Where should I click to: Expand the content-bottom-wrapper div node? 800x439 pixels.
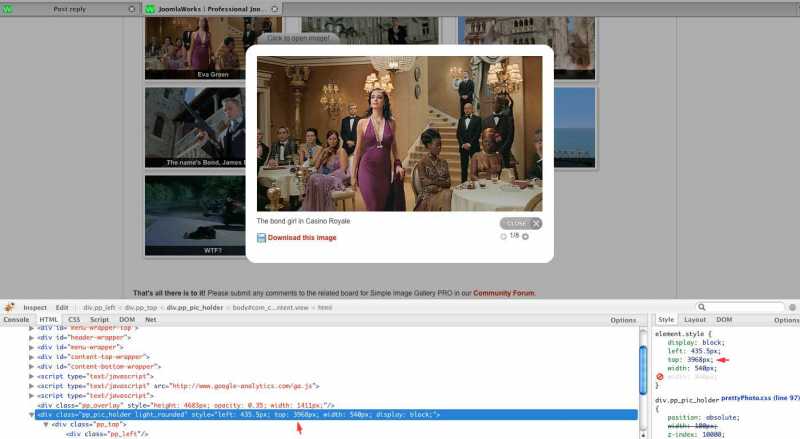[x=32, y=367]
